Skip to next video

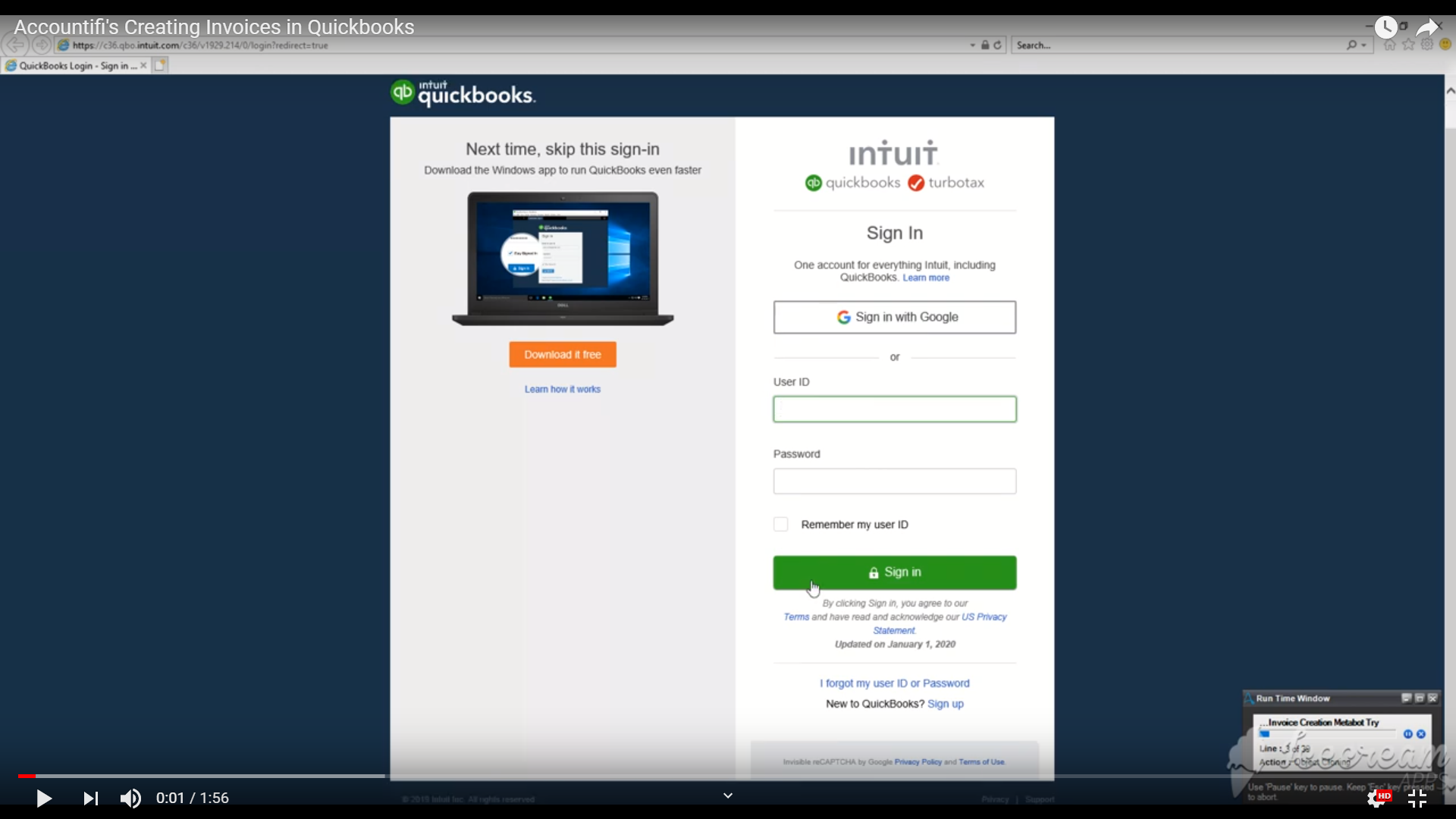90,799
